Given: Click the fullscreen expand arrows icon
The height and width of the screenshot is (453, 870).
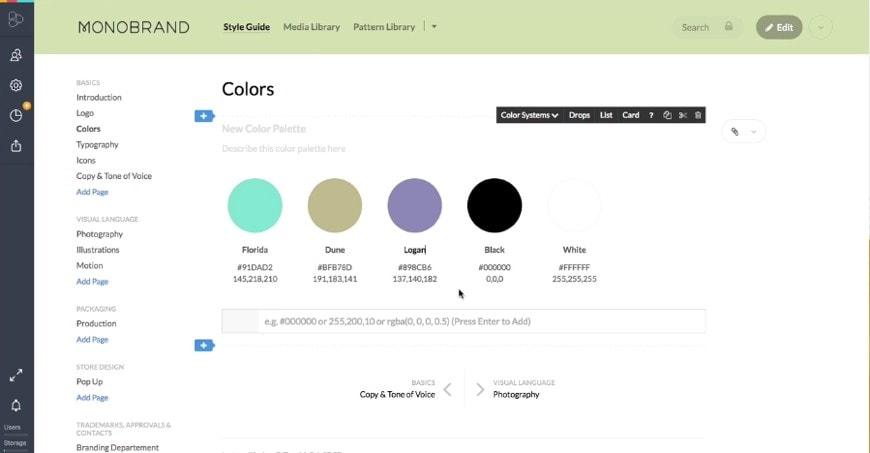Looking at the screenshot, I should (16, 375).
